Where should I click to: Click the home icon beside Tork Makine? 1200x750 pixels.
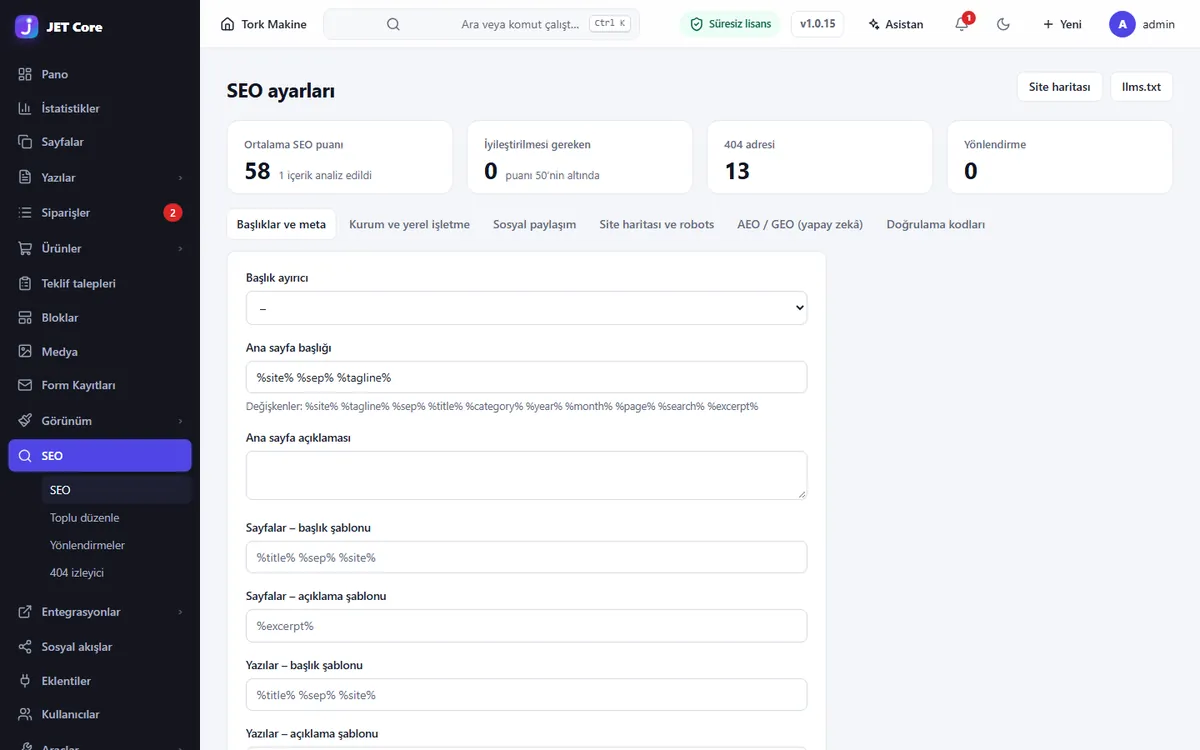tap(228, 24)
